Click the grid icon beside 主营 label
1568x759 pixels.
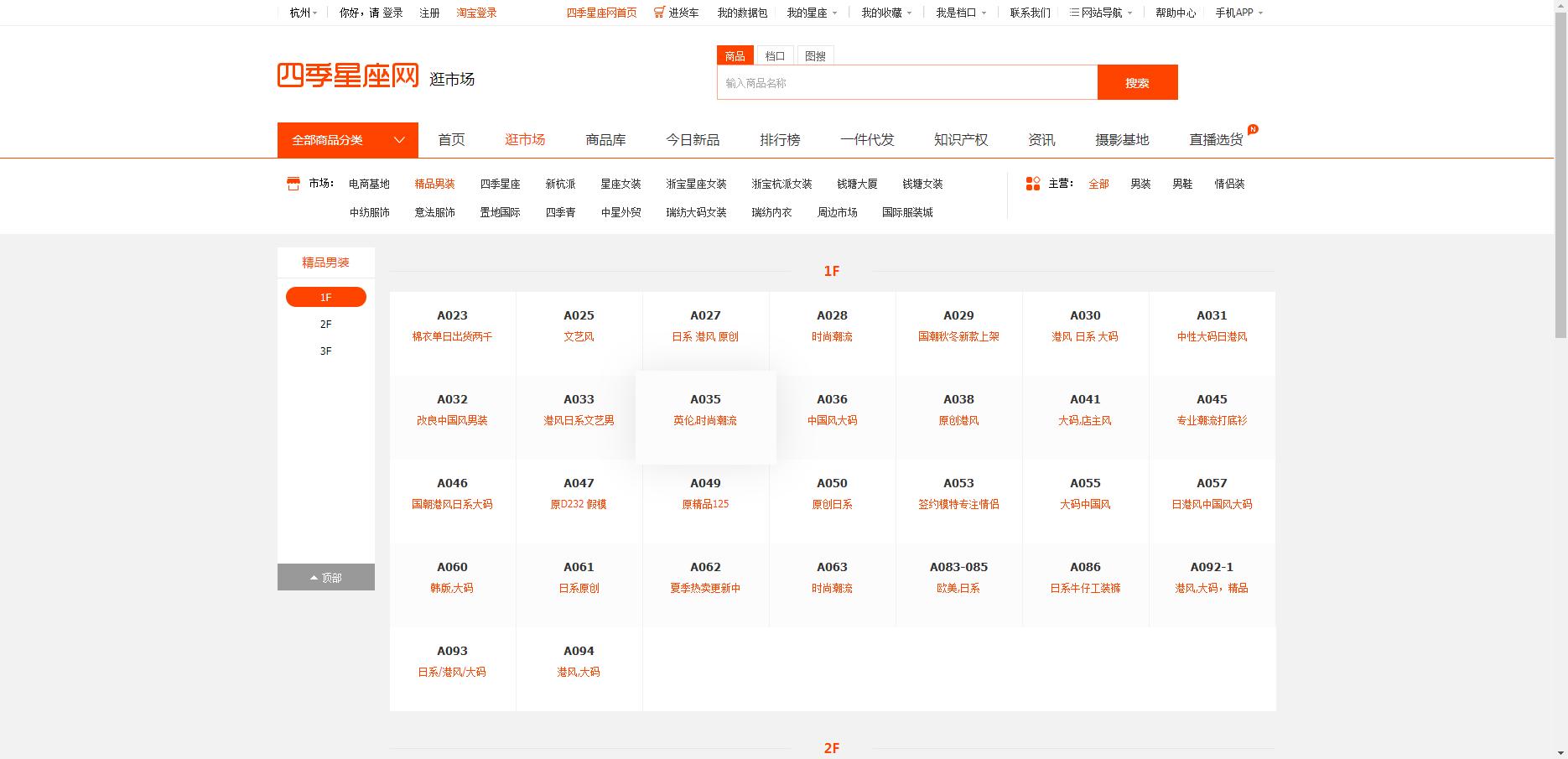pyautogui.click(x=1032, y=183)
